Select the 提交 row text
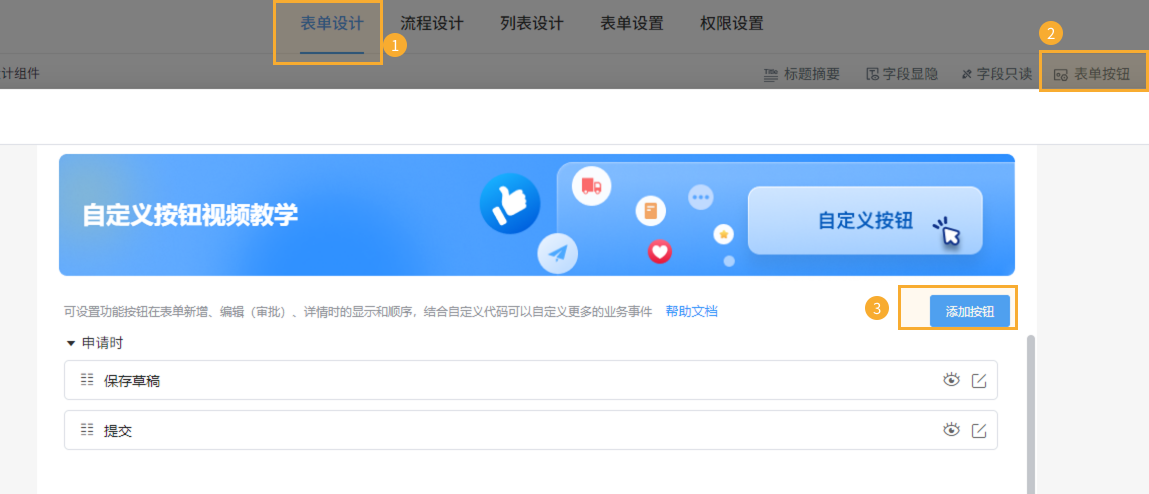 [118, 431]
